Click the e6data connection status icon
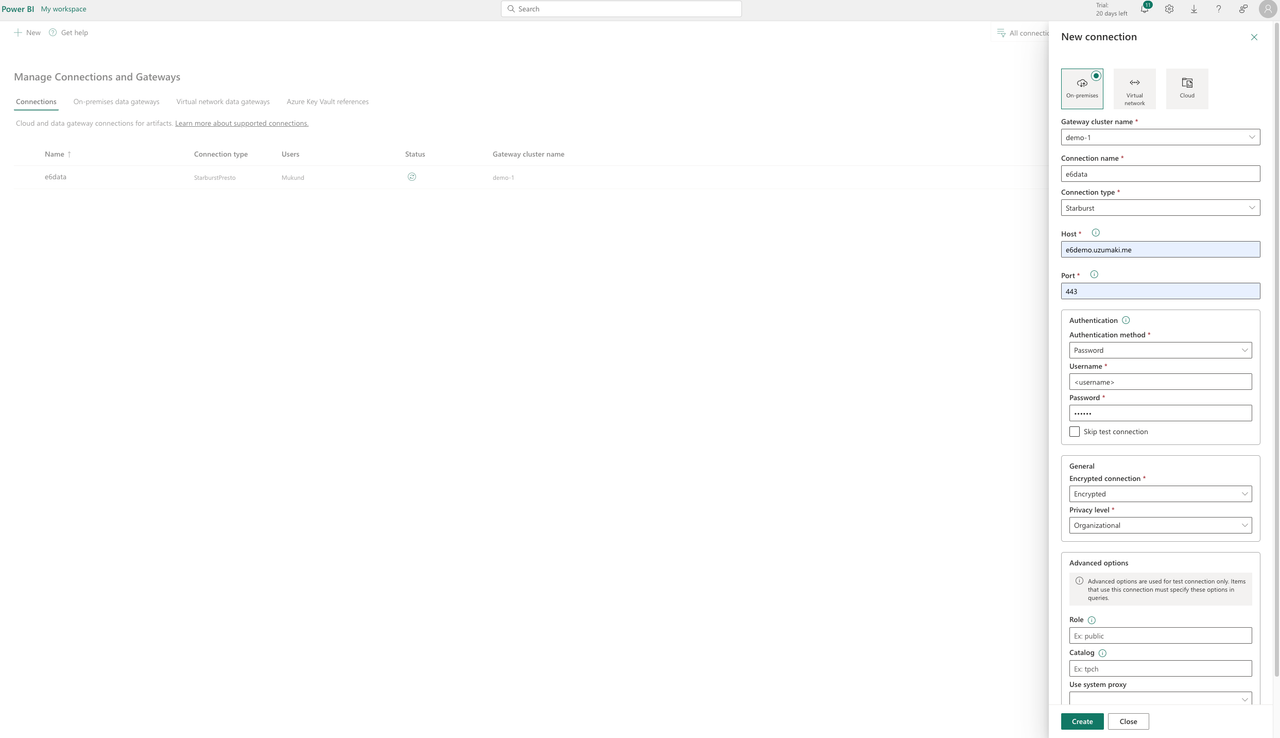1280x738 pixels. (x=411, y=177)
